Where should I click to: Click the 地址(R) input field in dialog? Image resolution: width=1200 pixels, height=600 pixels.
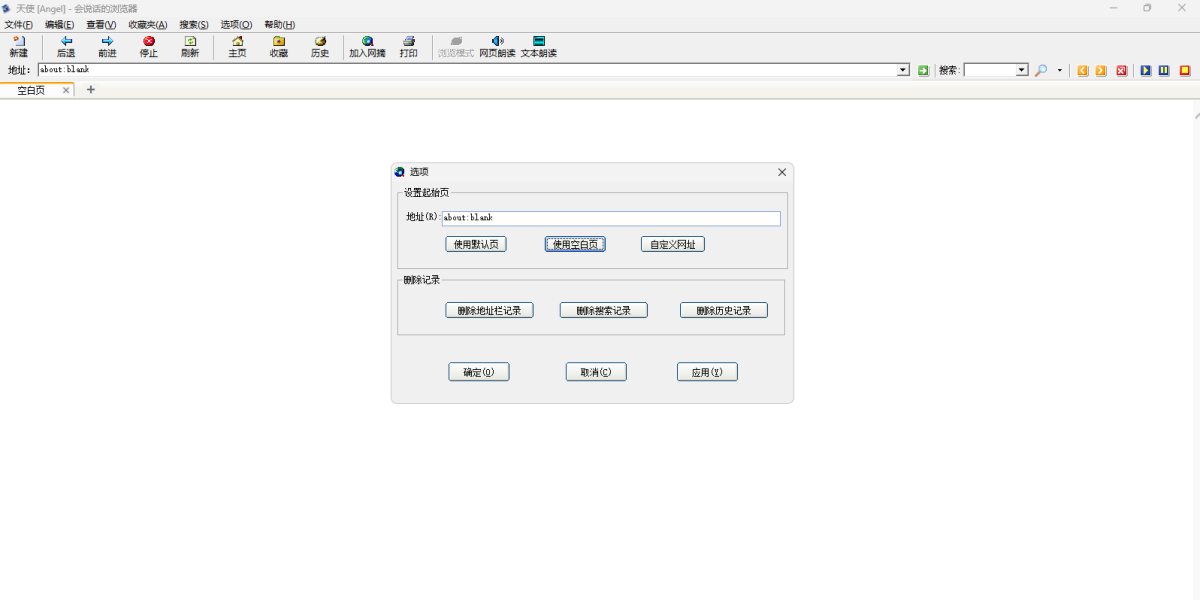[610, 218]
